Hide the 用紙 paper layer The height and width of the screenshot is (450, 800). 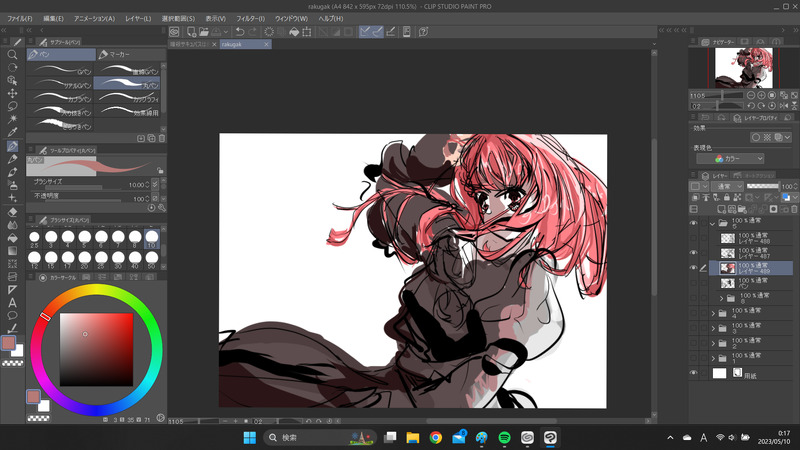693,373
